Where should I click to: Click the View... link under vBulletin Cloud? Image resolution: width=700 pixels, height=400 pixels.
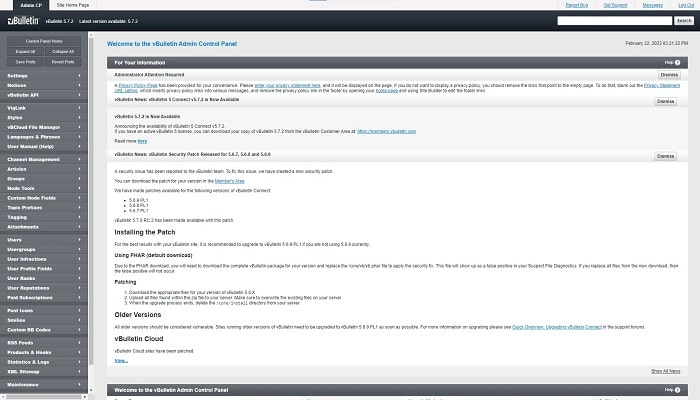[x=121, y=361]
